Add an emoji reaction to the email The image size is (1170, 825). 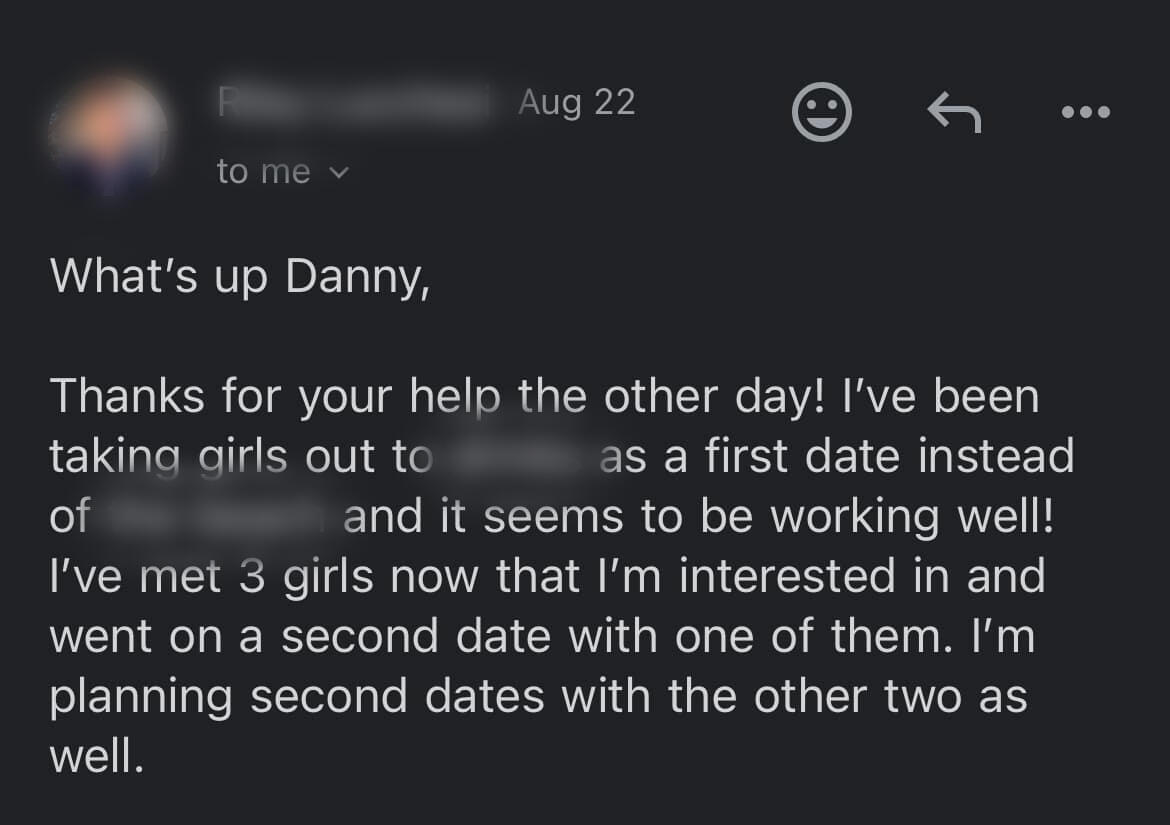[x=821, y=111]
